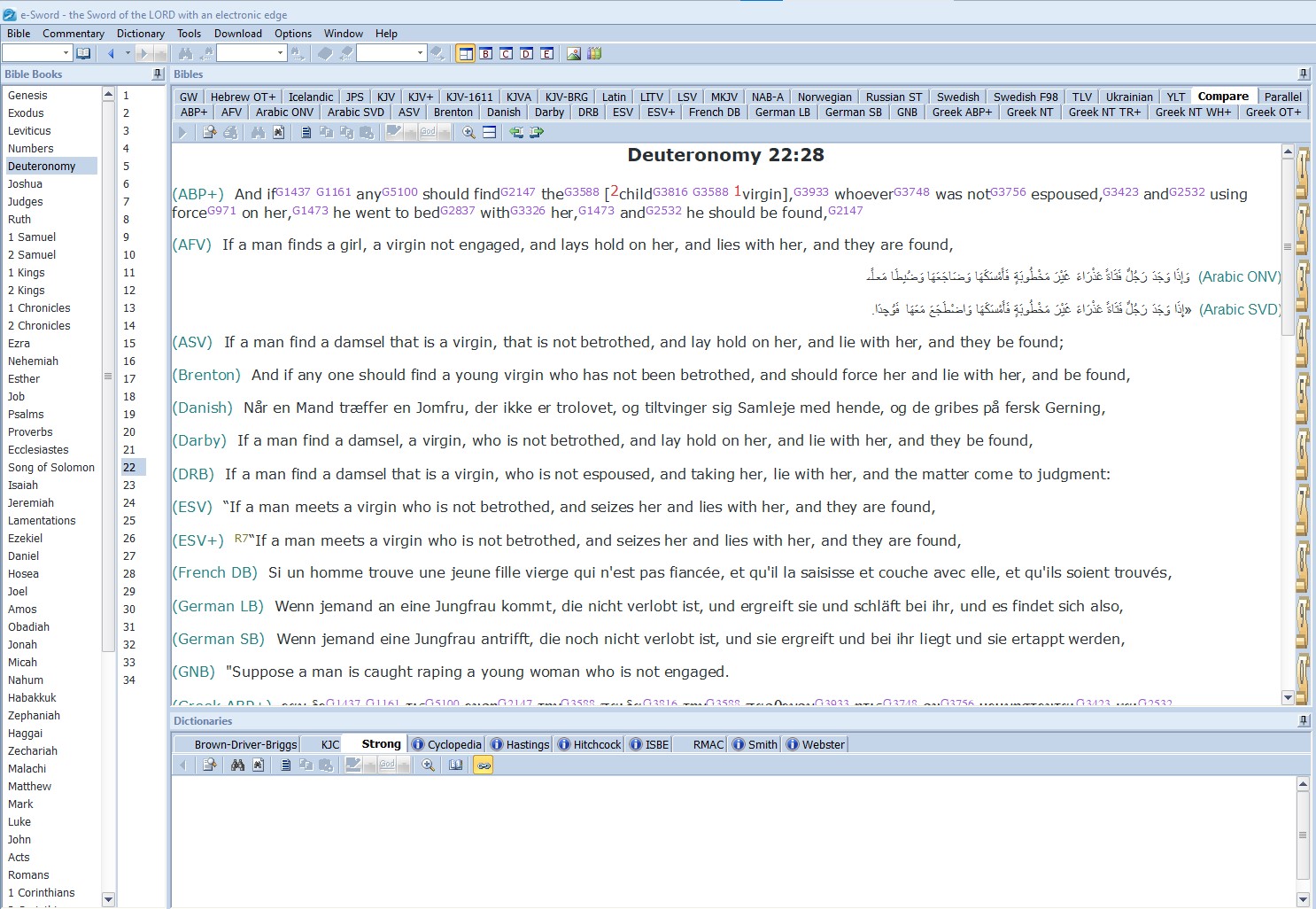The image size is (1316, 909).
Task: Click Zoom magnifier in Dictionaries toolbar
Action: (428, 765)
